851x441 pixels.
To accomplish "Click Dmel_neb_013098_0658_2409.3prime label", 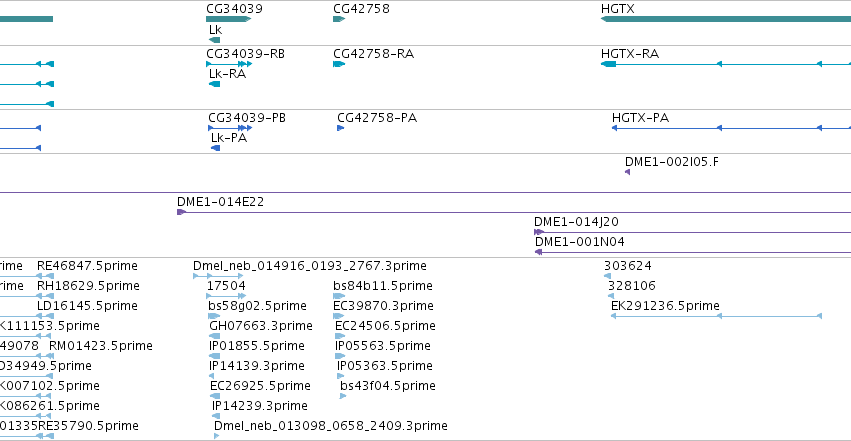I will (x=331, y=426).
